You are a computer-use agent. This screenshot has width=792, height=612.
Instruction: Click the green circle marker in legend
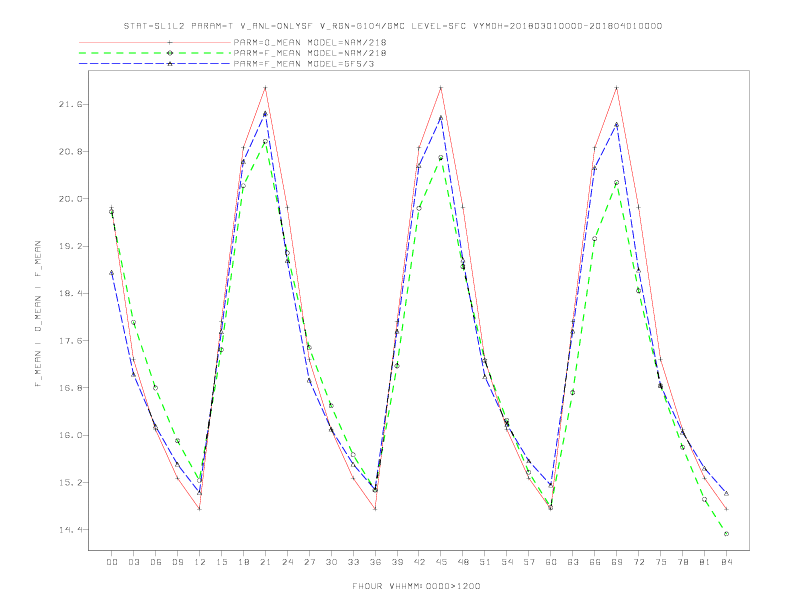tap(170, 53)
